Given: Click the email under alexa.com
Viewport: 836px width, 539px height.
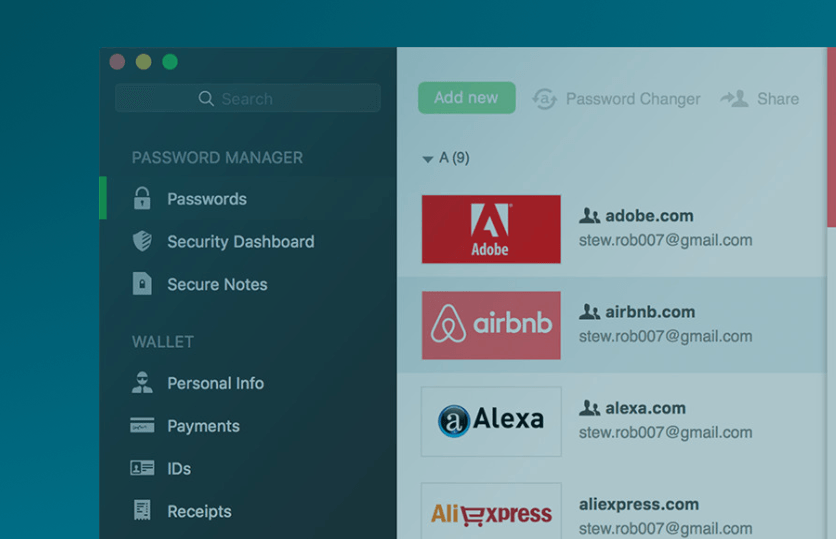Looking at the screenshot, I should click(665, 432).
